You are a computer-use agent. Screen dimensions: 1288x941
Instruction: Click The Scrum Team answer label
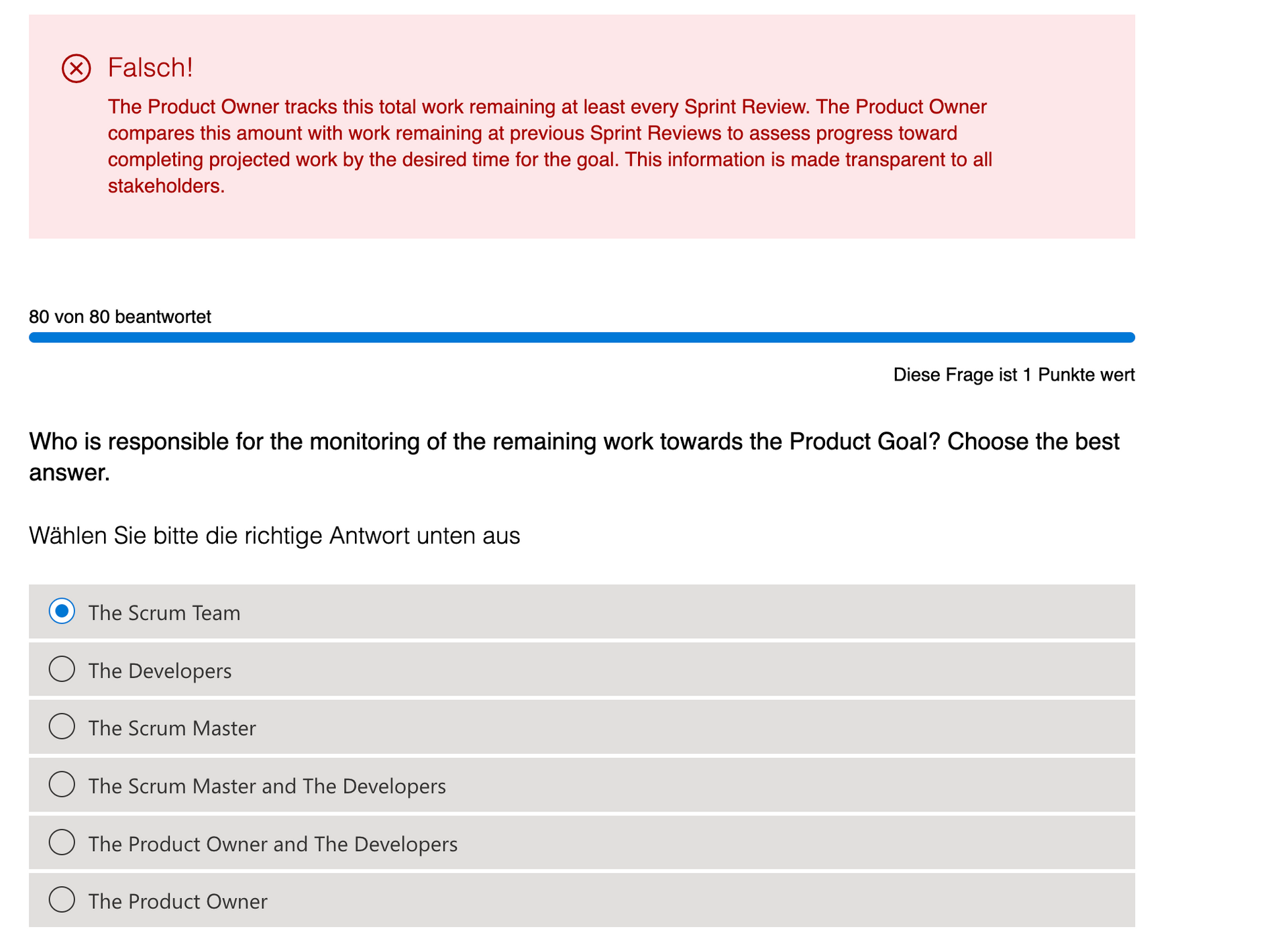[x=164, y=613]
